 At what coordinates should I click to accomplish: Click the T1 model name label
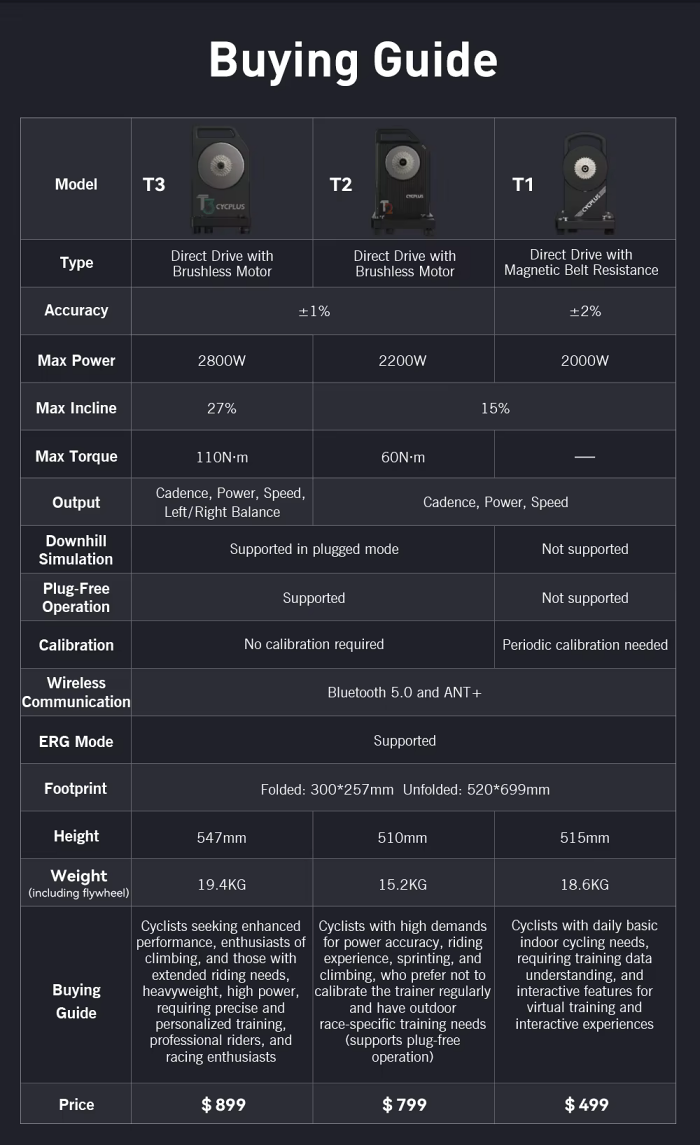523,185
